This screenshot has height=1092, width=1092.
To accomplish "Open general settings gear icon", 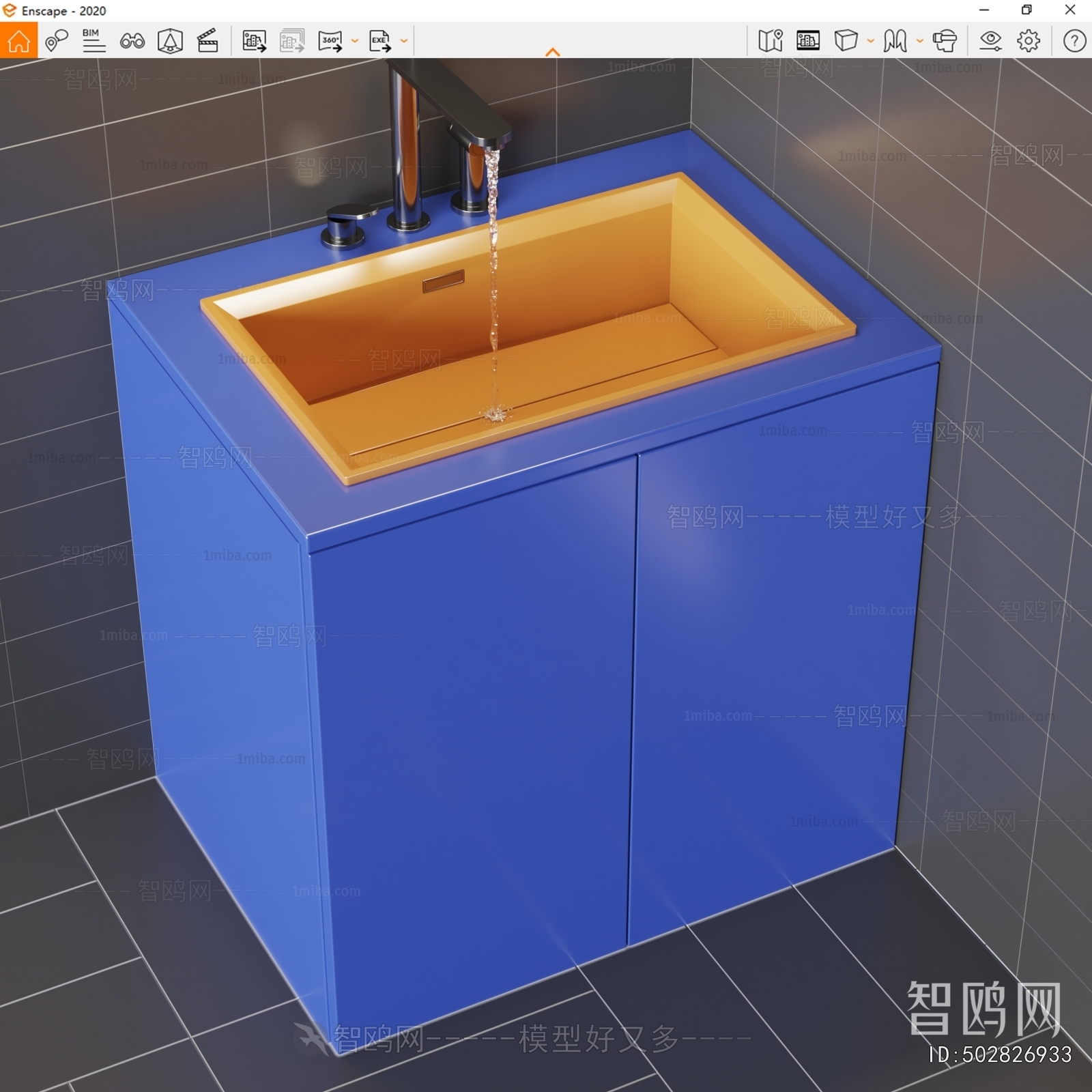I will pos(1029,41).
